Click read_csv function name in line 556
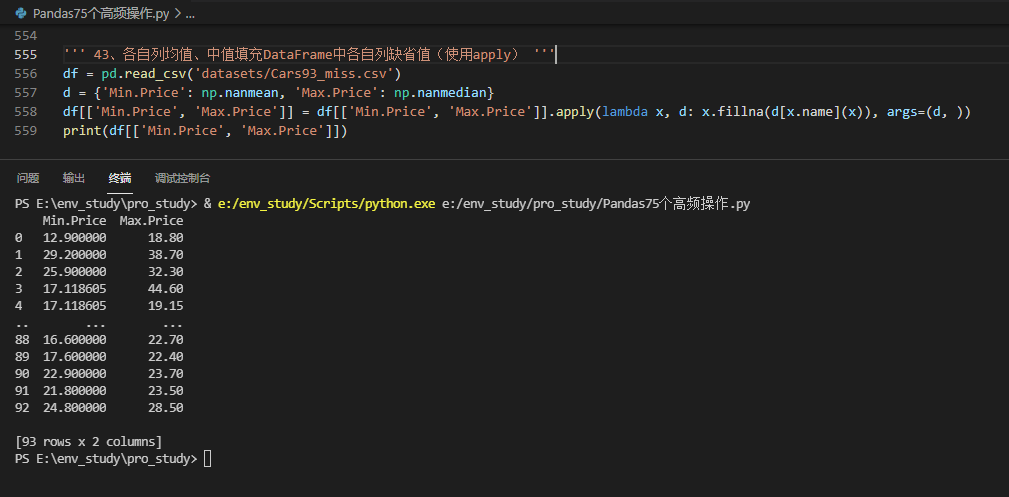The width and height of the screenshot is (1009, 497). click(155, 73)
